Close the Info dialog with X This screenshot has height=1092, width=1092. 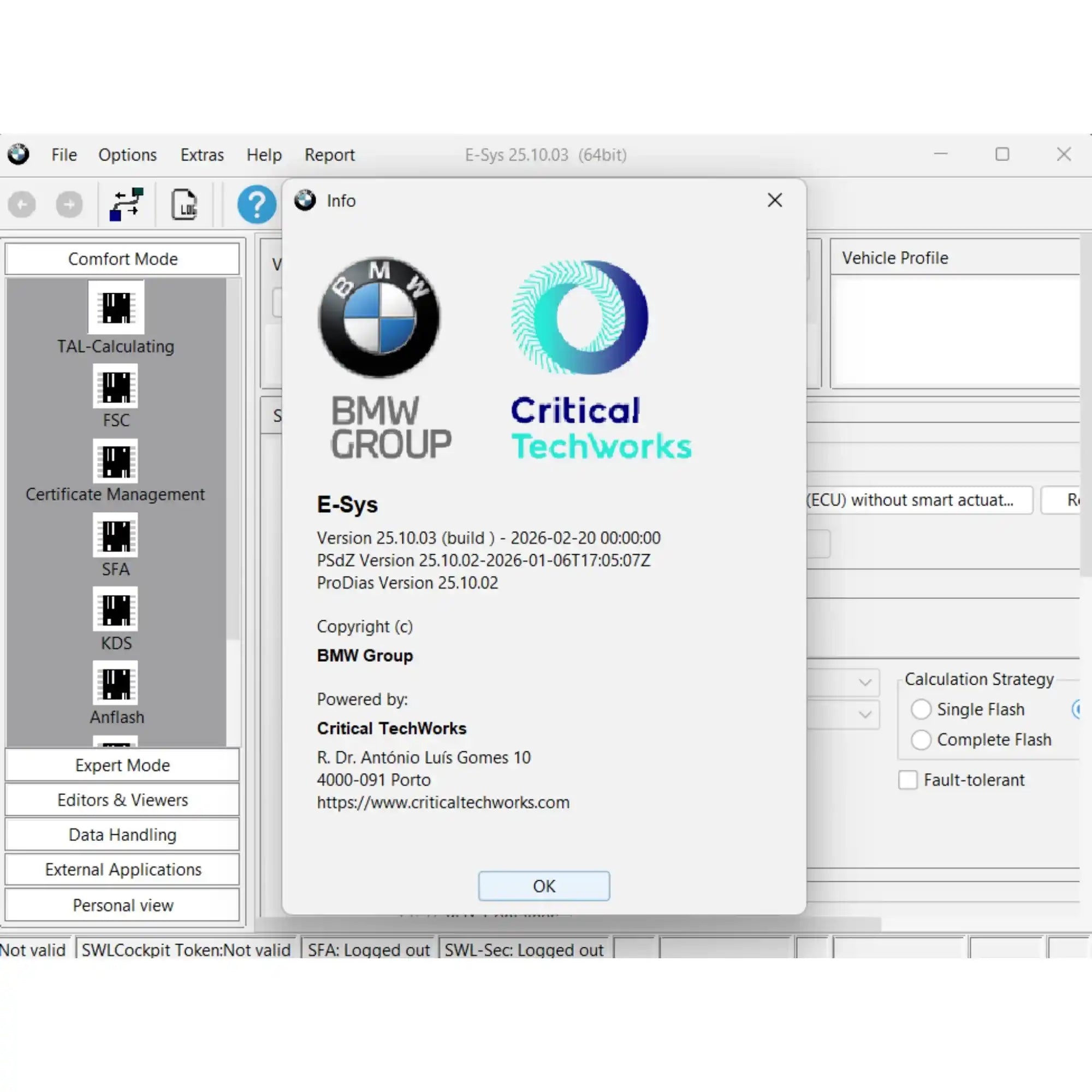775,200
